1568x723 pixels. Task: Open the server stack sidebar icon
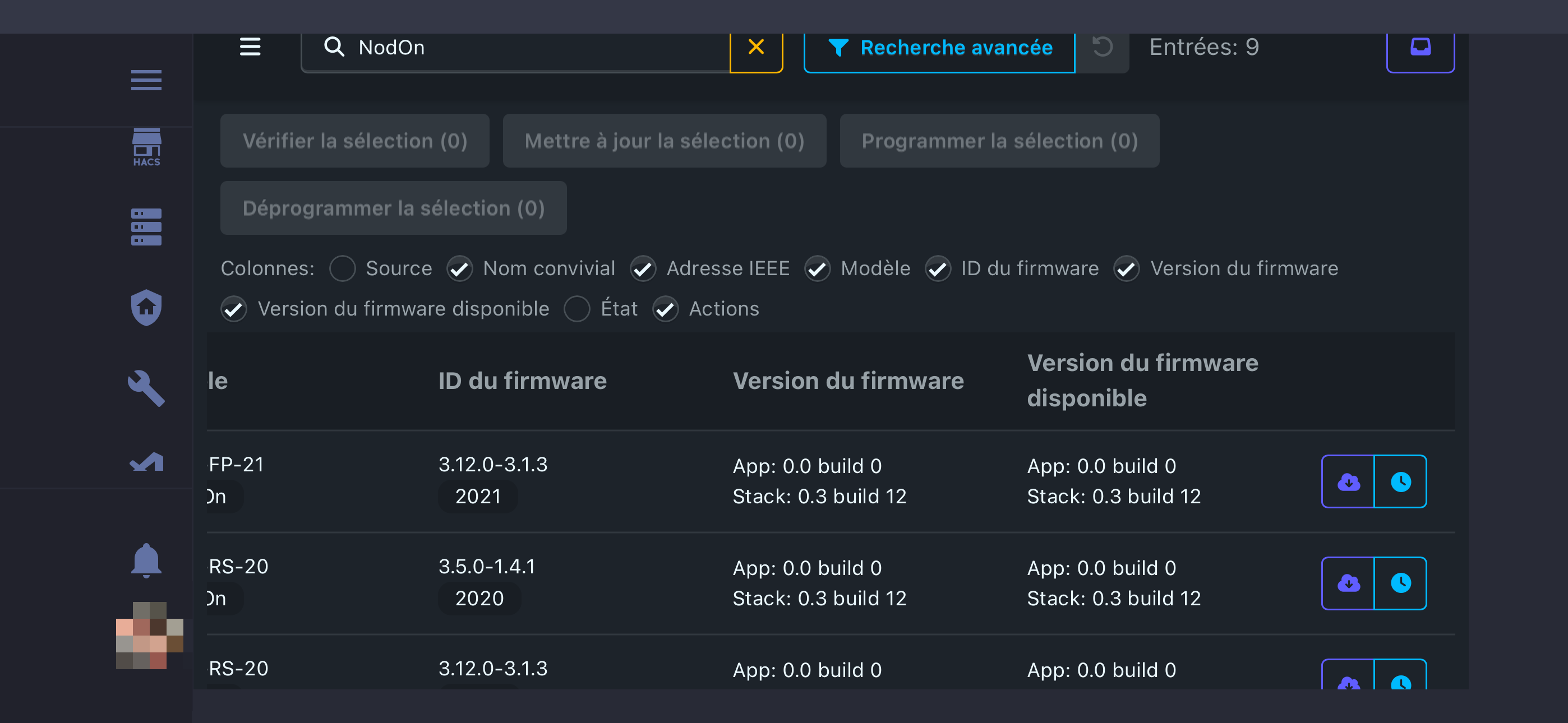pyautogui.click(x=146, y=227)
